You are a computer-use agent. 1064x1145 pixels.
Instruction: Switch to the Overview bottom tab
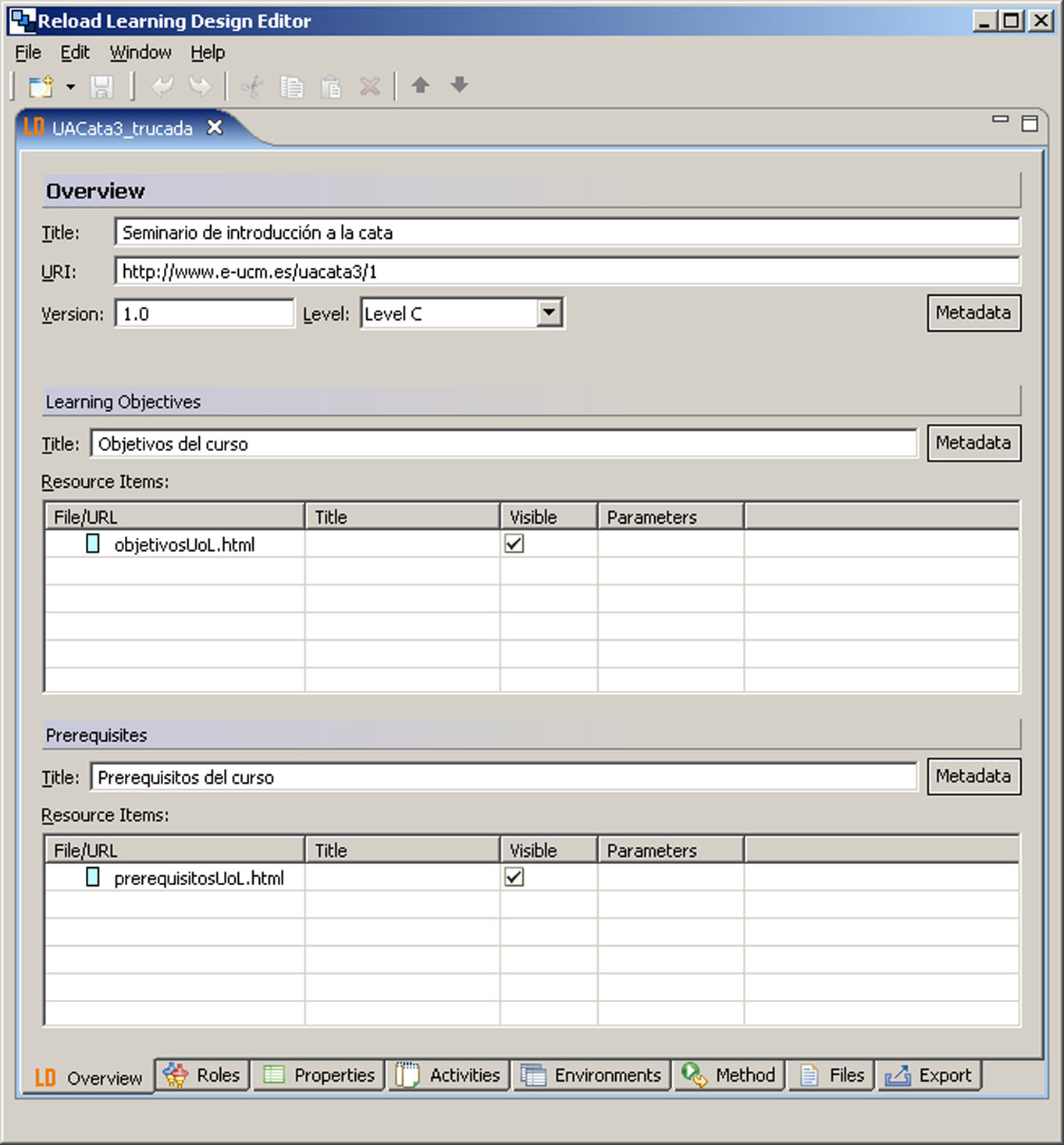(89, 1078)
